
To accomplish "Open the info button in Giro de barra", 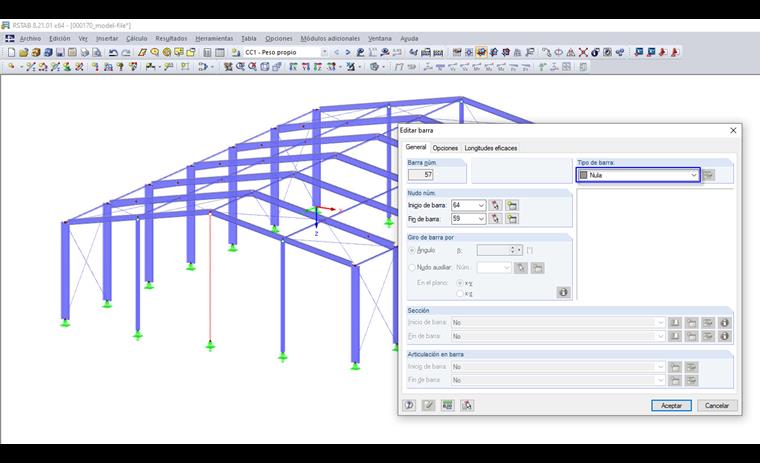I will (x=563, y=292).
